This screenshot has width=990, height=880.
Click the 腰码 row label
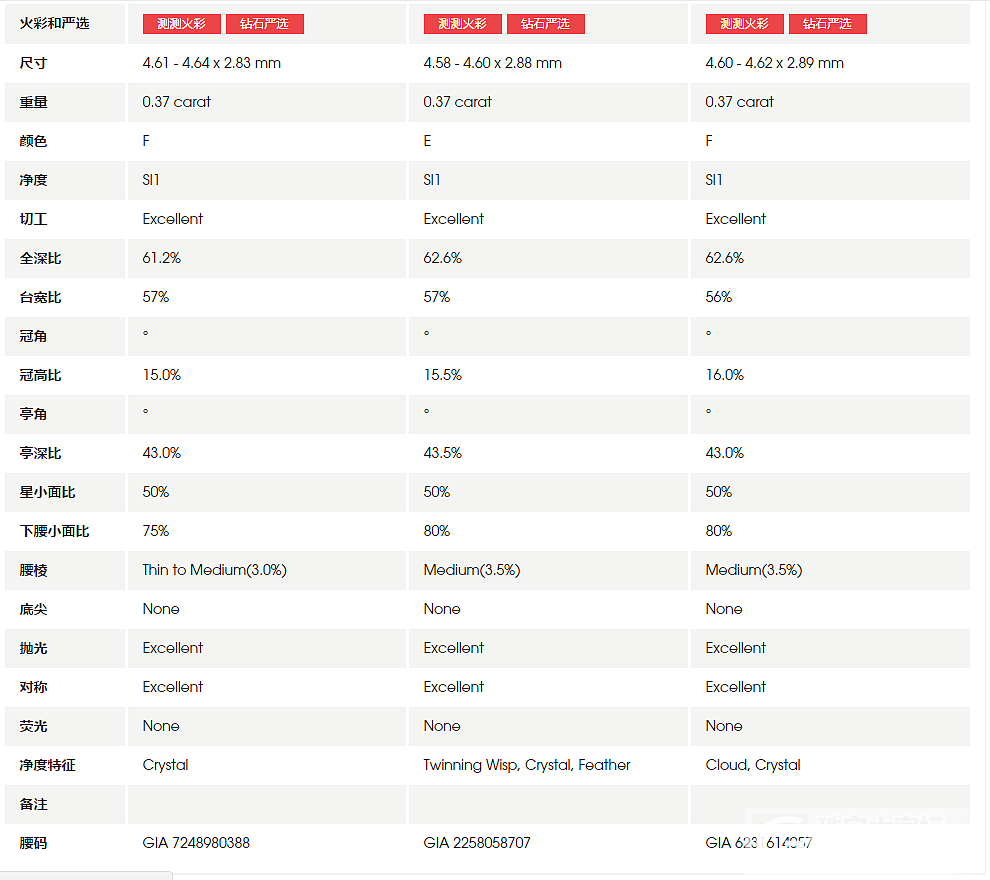33,843
